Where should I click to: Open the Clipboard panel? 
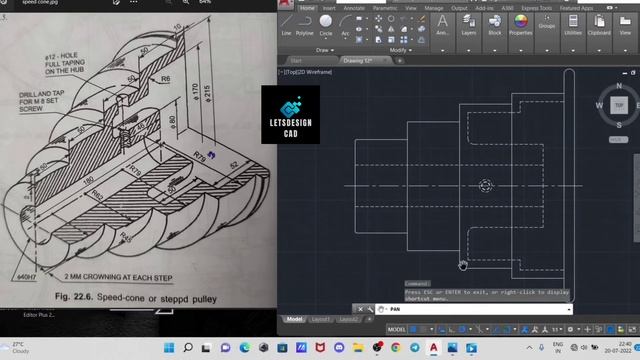tap(599, 24)
